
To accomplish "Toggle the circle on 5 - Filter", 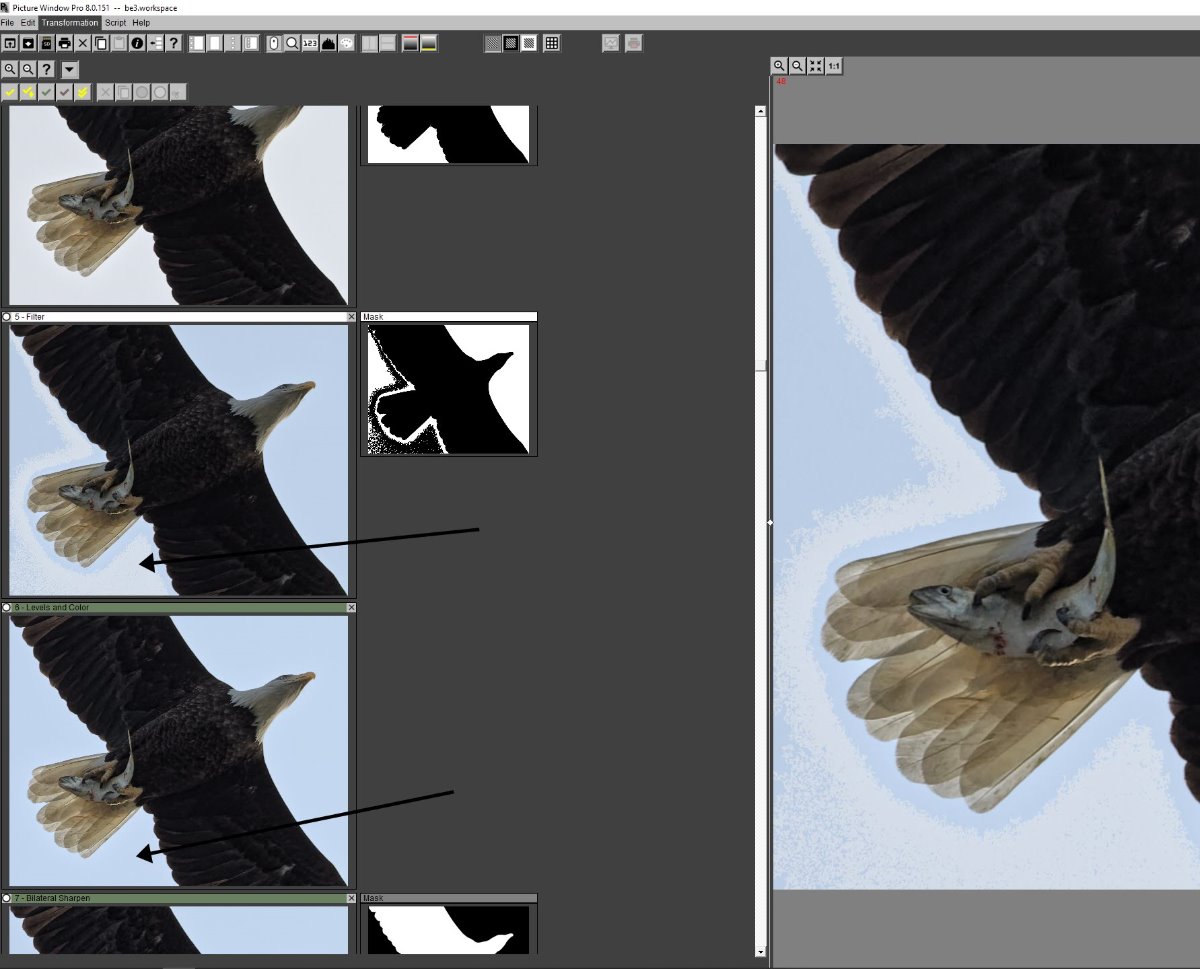I will 7,317.
